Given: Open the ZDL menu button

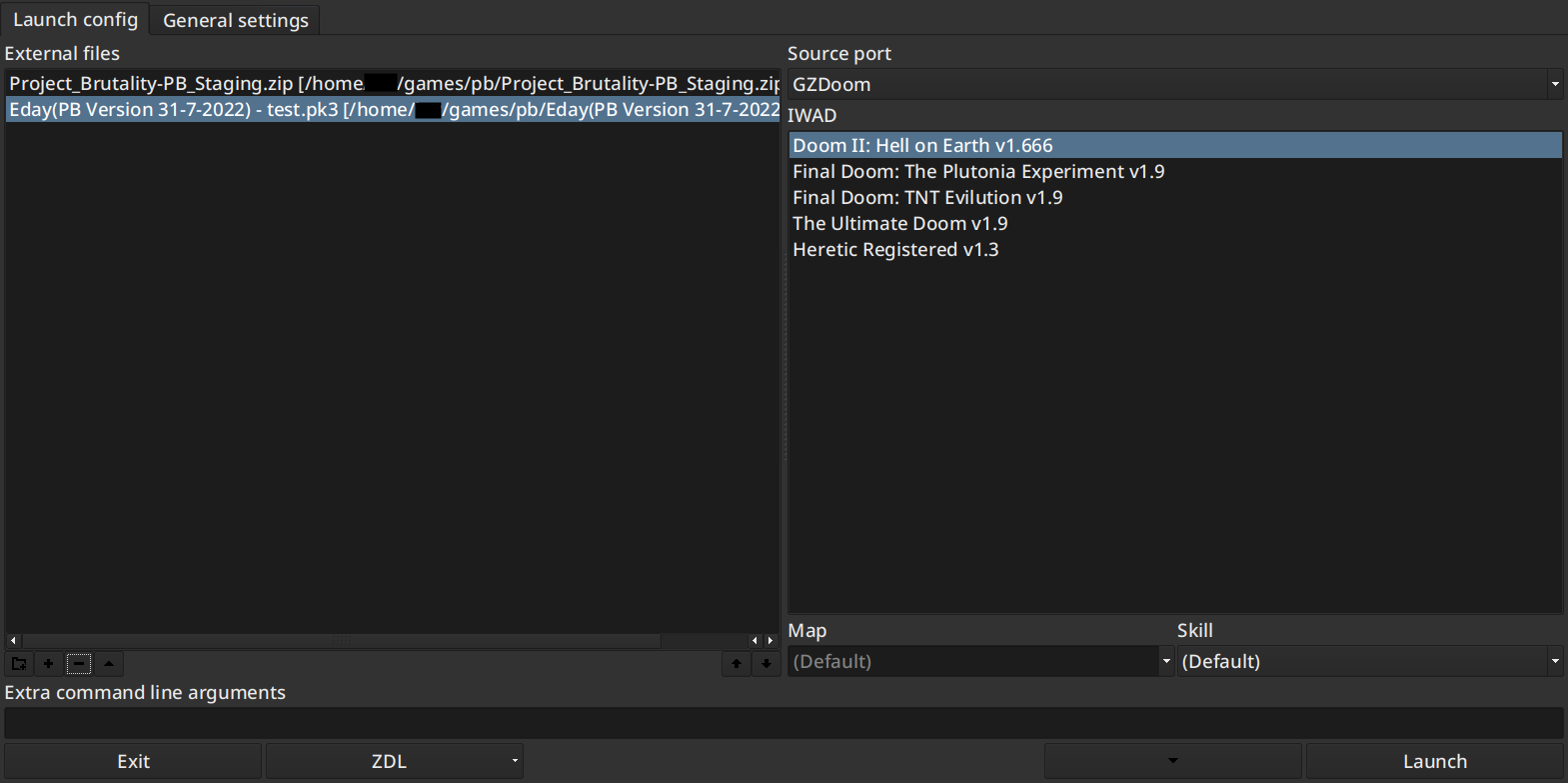Looking at the screenshot, I should tap(394, 761).
